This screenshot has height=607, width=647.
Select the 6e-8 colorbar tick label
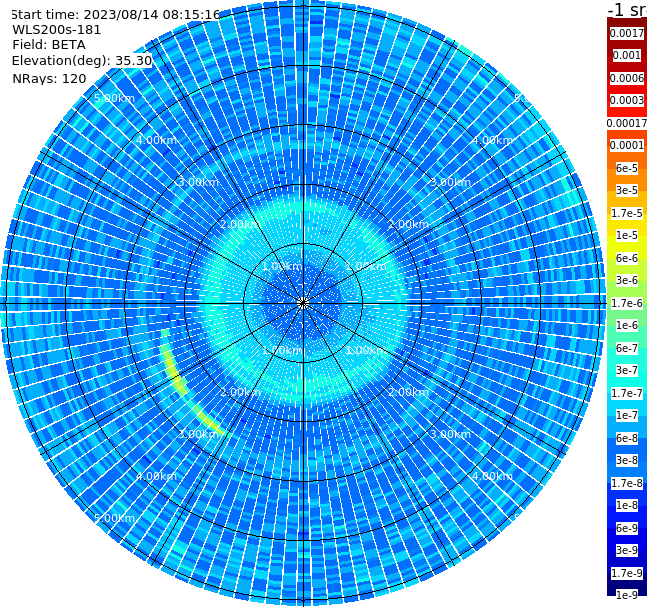tap(627, 438)
